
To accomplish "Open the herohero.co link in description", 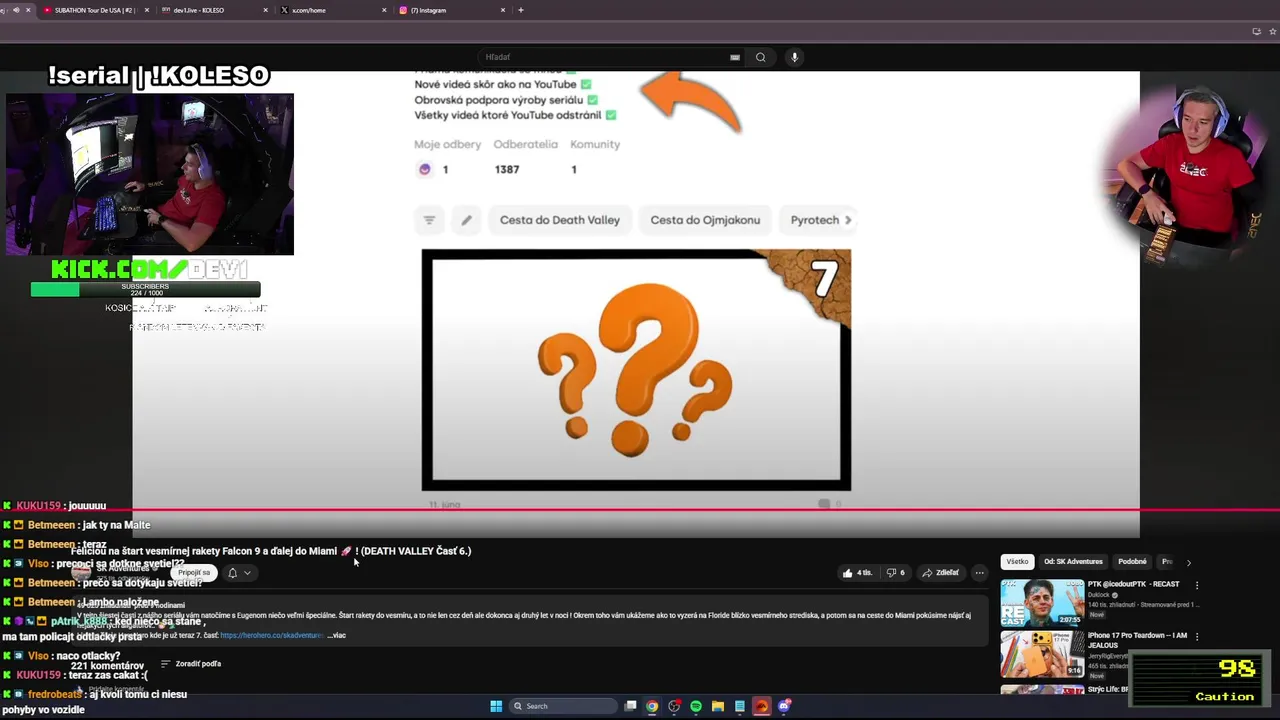I will pyautogui.click(x=272, y=635).
